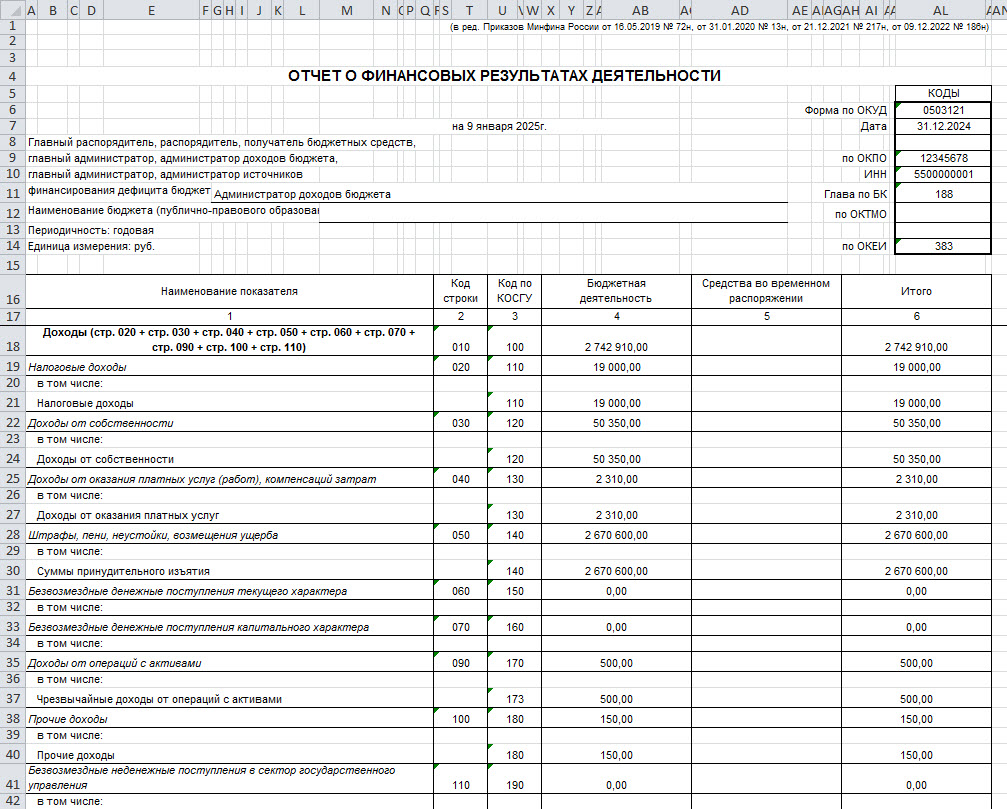Select the Глава по БК value 188
This screenshot has width=1007, height=809.
pyautogui.click(x=943, y=194)
